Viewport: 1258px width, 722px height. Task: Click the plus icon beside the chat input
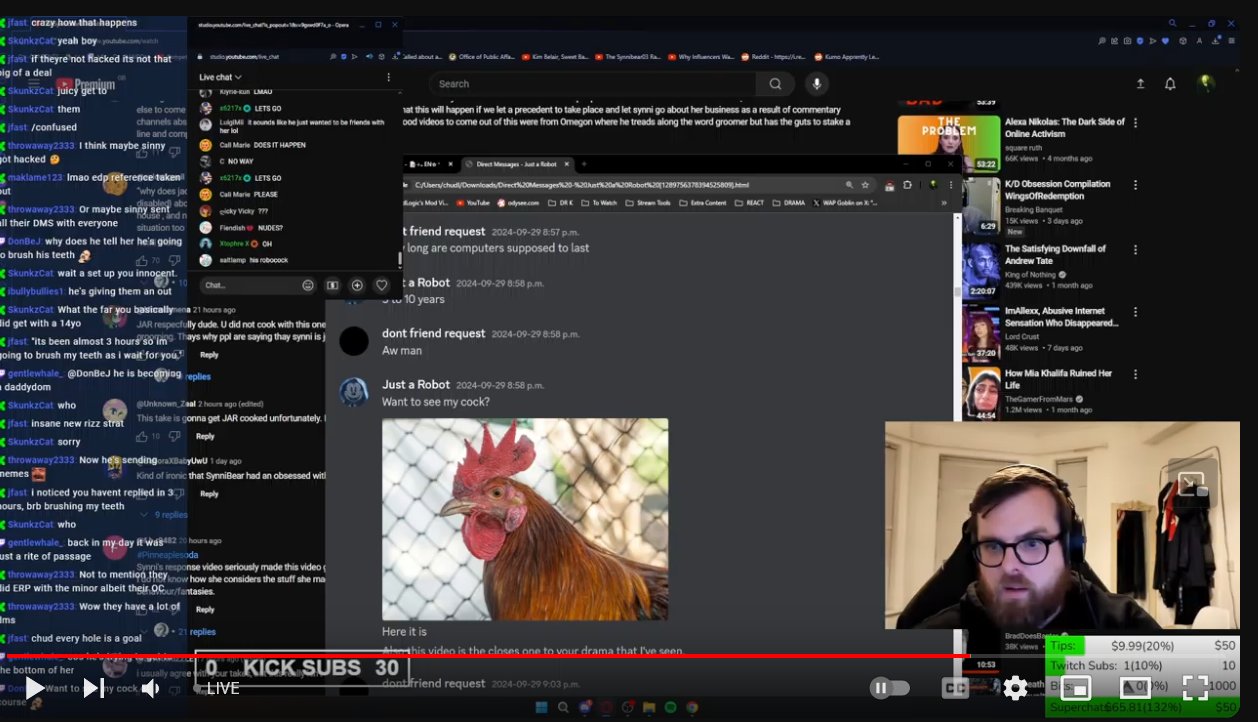coord(357,285)
